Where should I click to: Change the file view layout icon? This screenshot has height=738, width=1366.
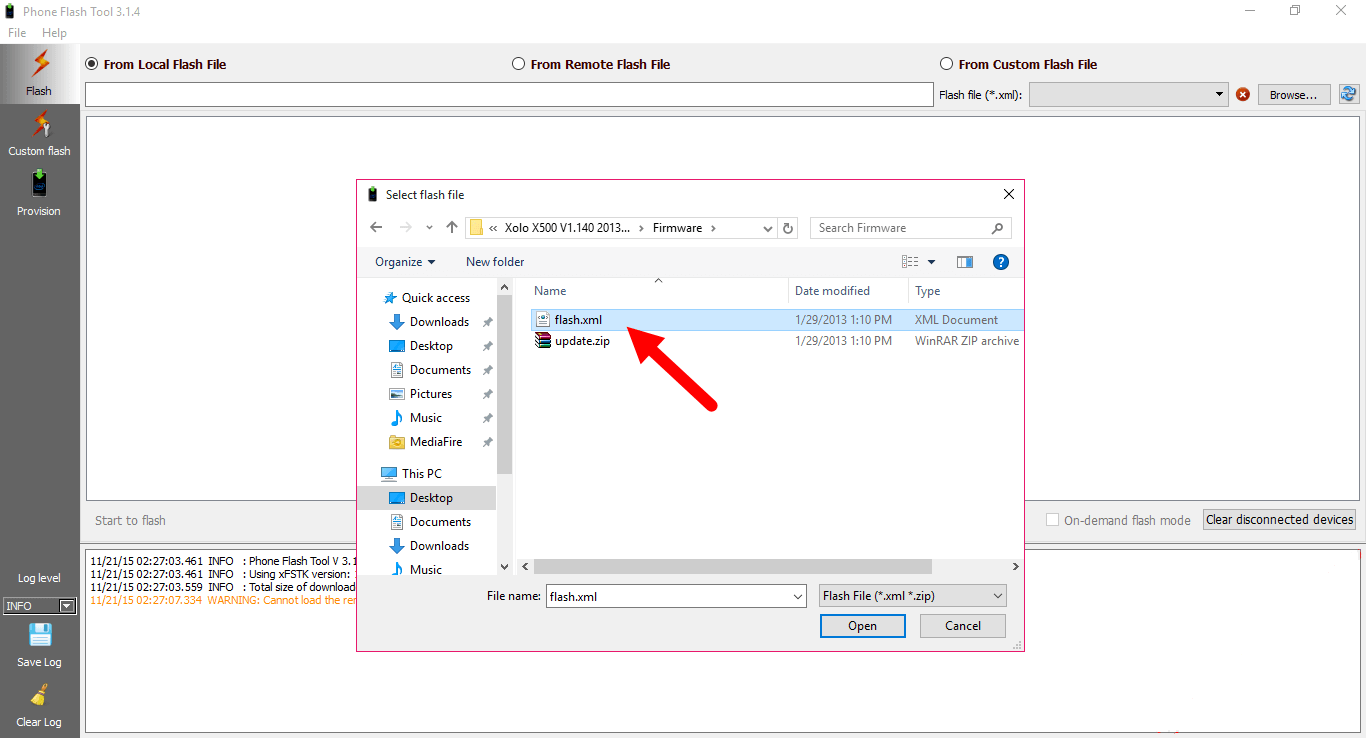[910, 262]
